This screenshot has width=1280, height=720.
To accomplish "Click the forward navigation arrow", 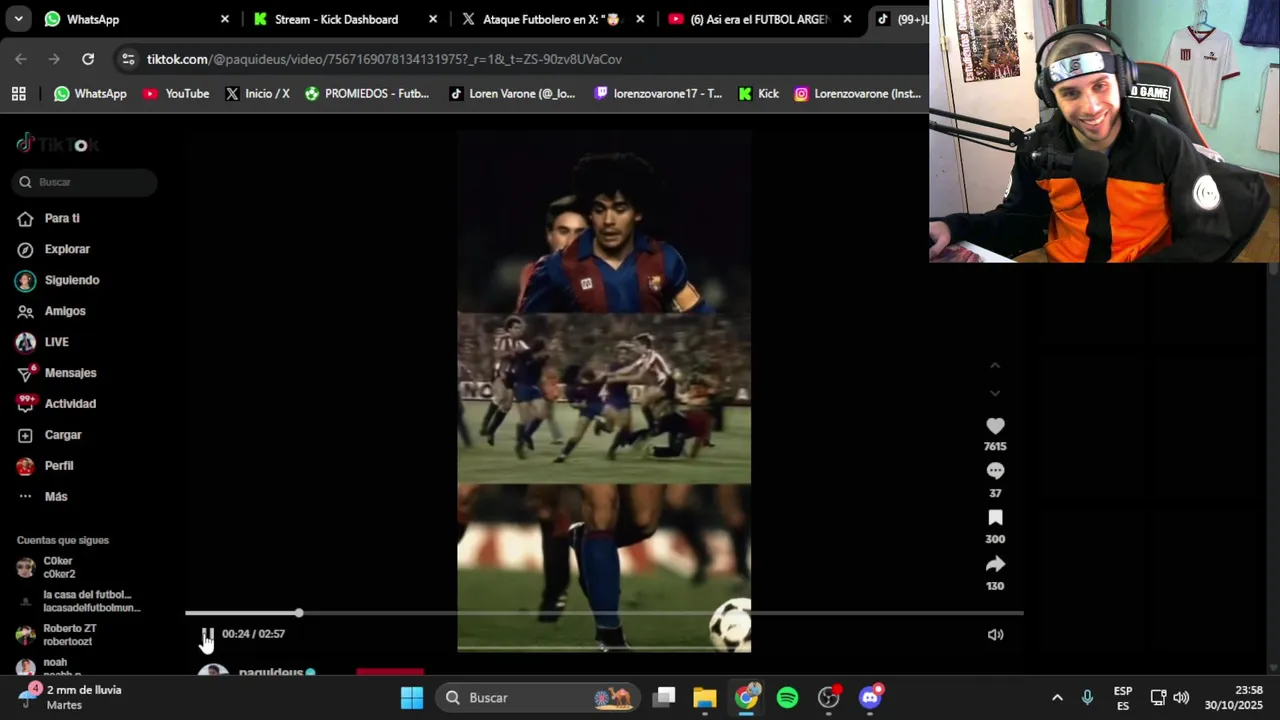I will tap(54, 59).
